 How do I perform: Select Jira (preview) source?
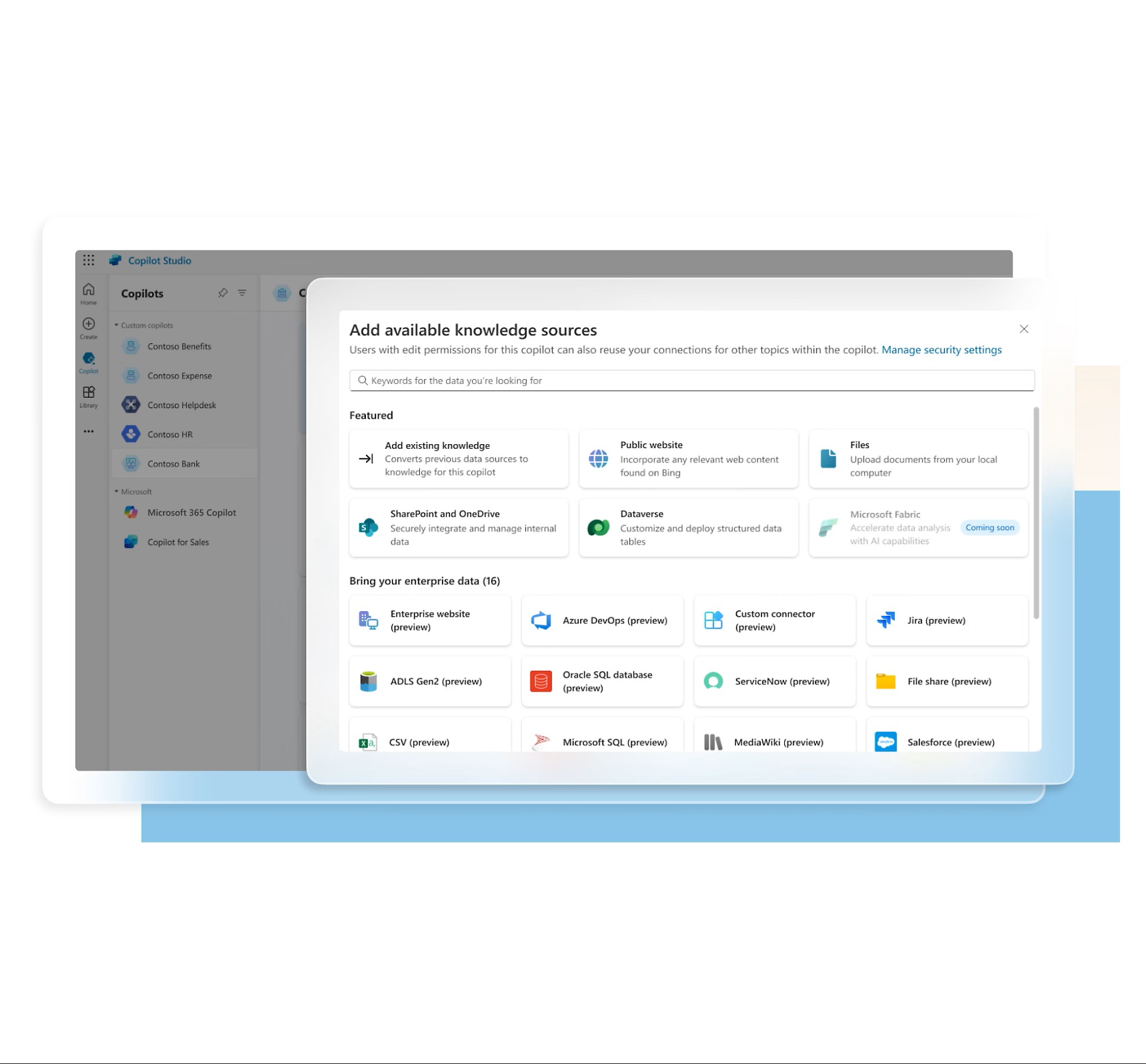[x=947, y=620]
